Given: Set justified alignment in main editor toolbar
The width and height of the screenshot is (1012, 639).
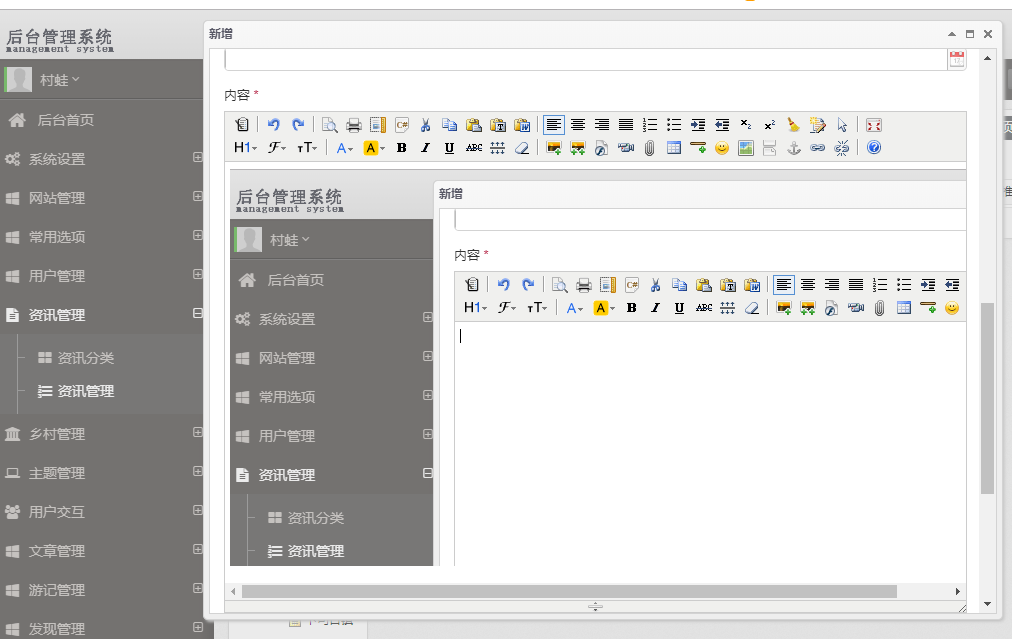Looking at the screenshot, I should (626, 125).
